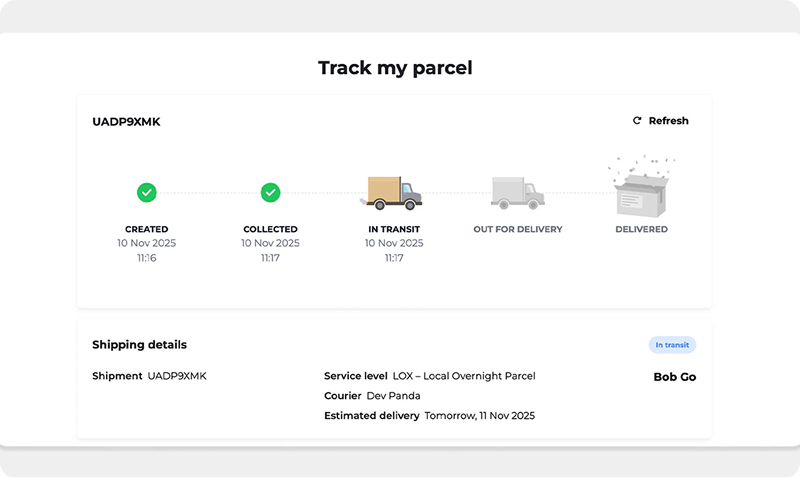Click the Refresh circular arrow icon
Image resolution: width=800 pixels, height=479 pixels.
[637, 120]
